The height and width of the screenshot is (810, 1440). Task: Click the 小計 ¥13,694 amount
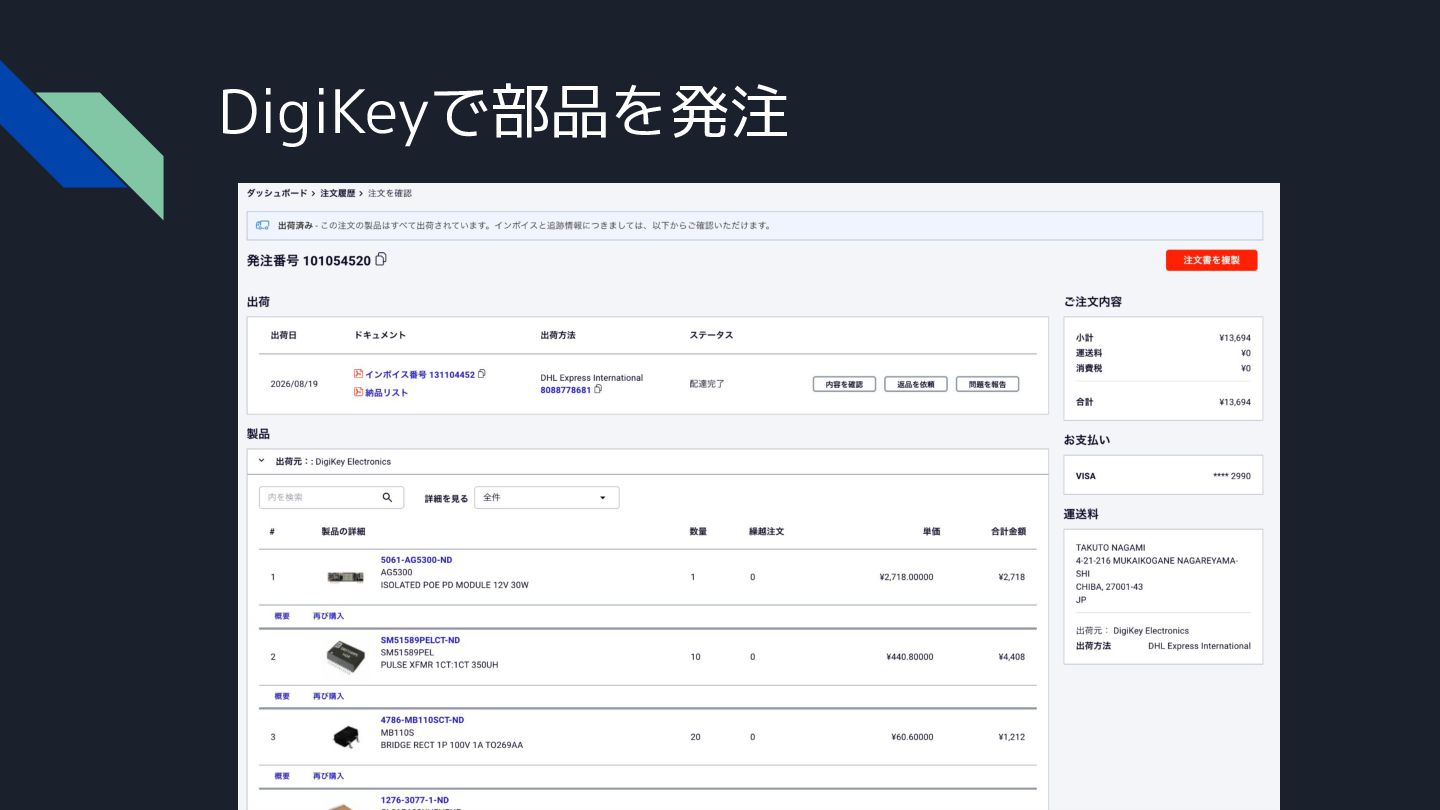coord(1235,338)
